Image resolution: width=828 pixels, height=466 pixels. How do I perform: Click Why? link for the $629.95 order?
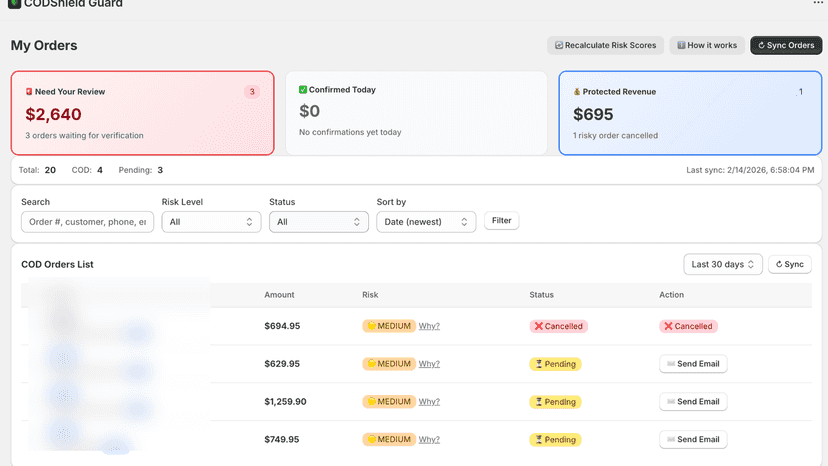point(429,364)
